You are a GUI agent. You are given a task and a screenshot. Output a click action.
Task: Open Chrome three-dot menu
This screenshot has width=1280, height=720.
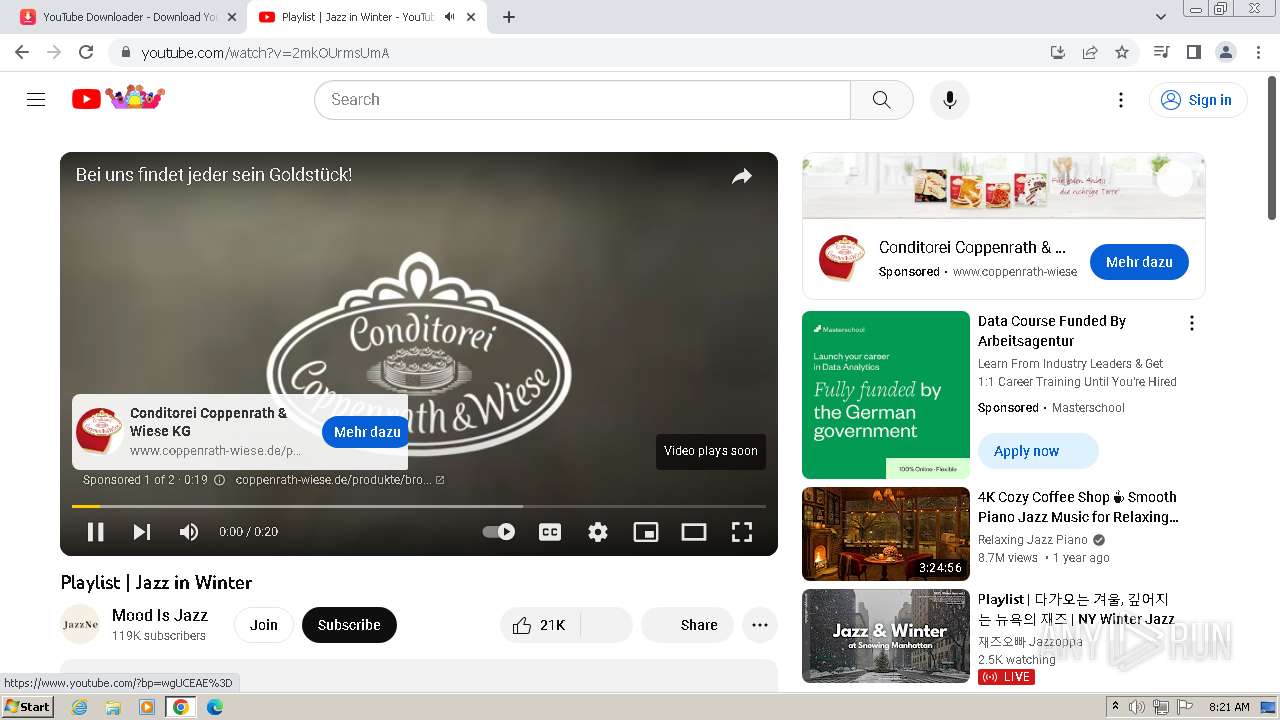pos(1258,52)
